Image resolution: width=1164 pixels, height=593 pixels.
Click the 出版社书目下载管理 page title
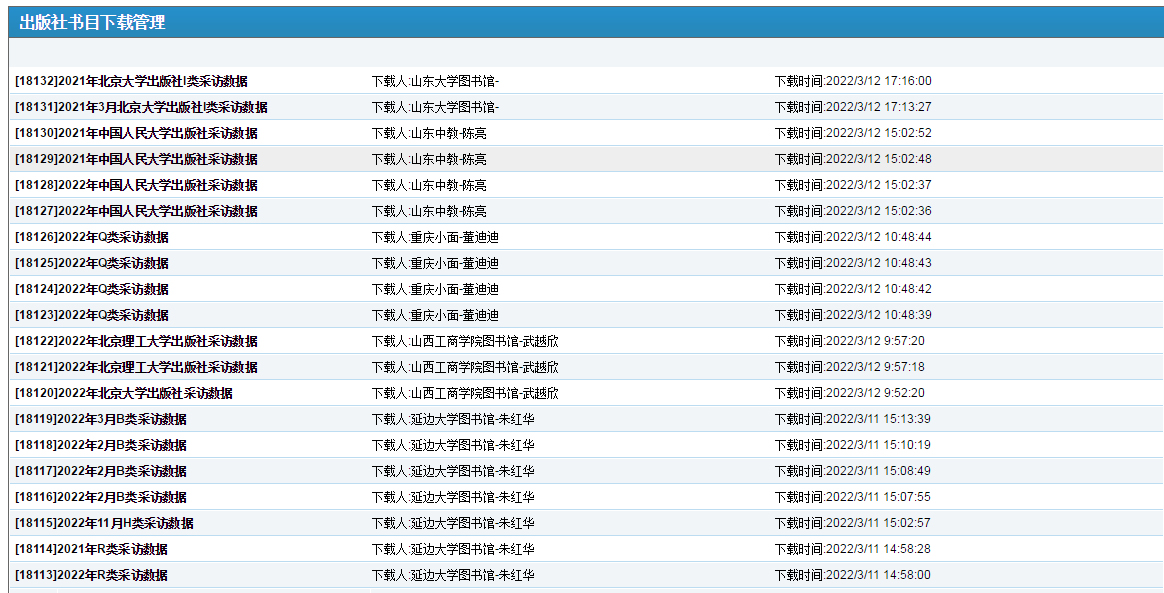92,23
